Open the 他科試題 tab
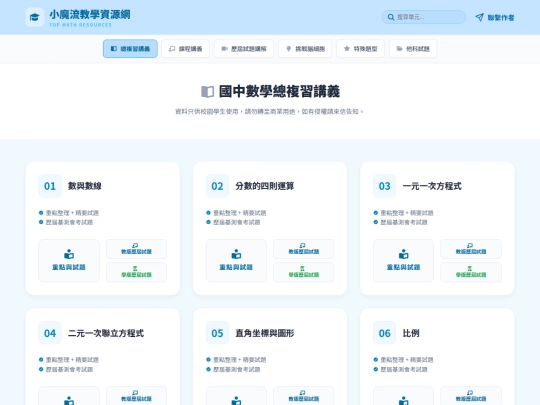The width and height of the screenshot is (540, 405). [413, 49]
